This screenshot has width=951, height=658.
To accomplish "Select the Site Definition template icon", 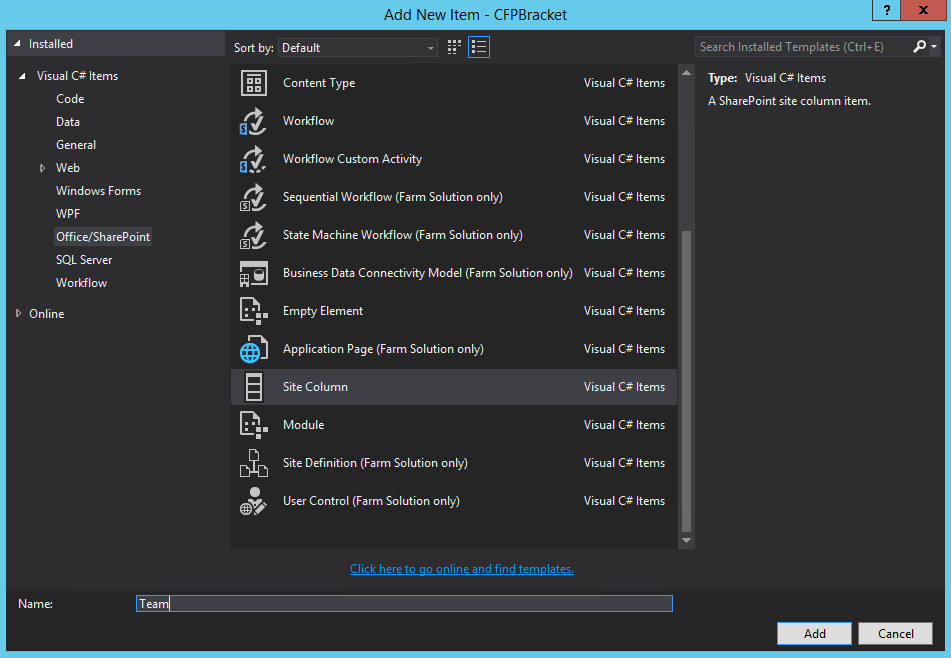I will (x=253, y=462).
